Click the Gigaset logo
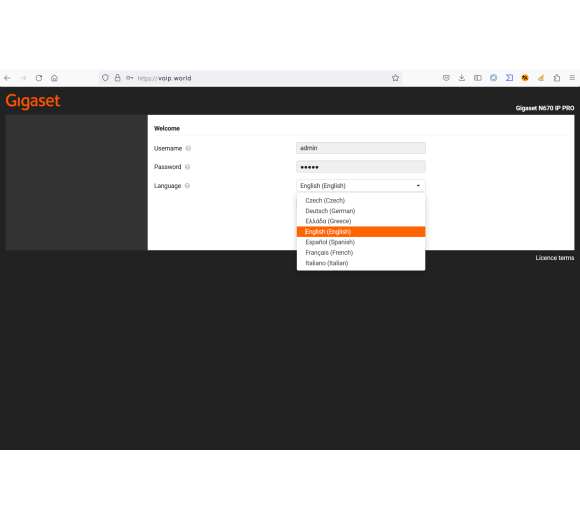 33,101
